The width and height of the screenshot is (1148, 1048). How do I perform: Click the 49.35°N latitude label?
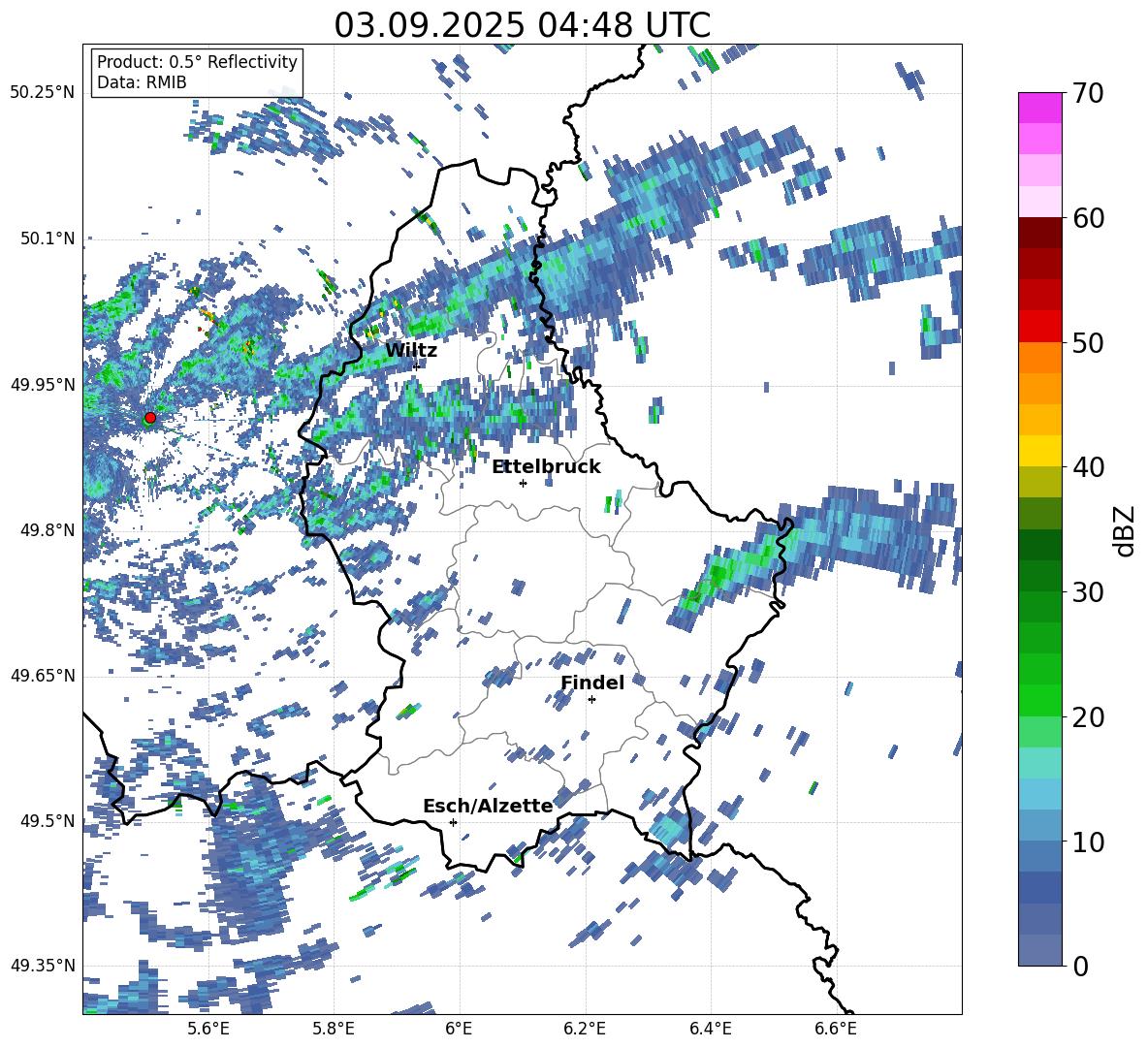43,966
